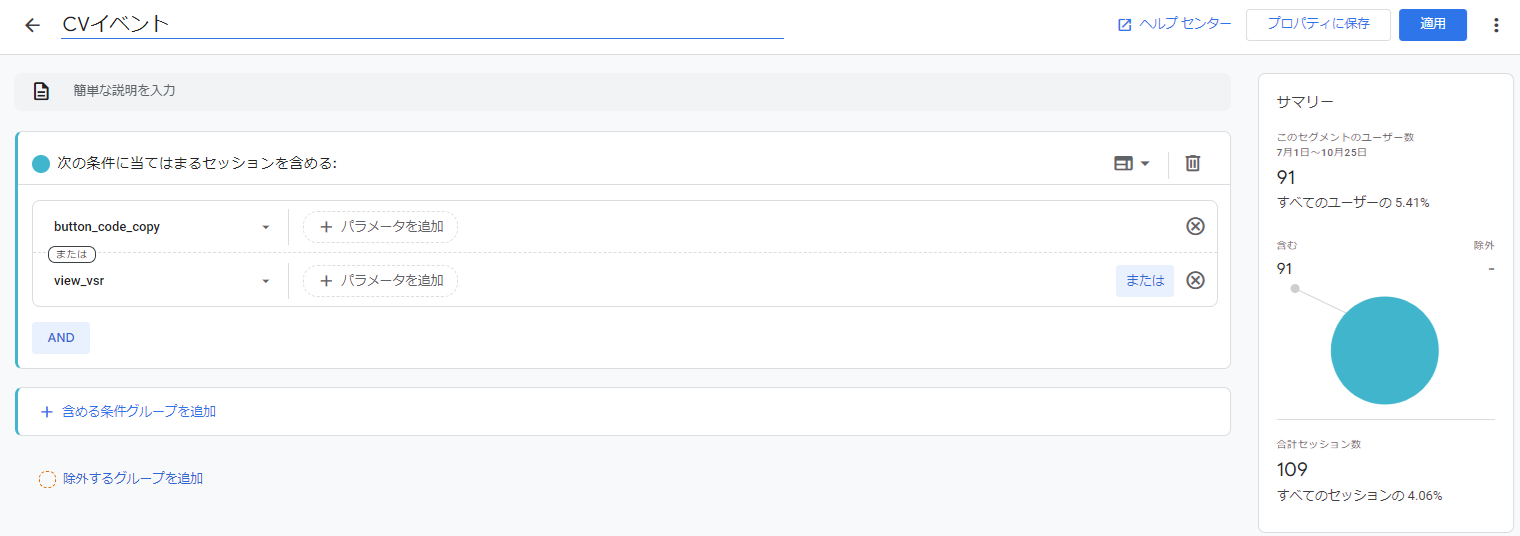1520x536 pixels.
Task: Delete the condition group with trash icon
Action: click(x=1192, y=163)
